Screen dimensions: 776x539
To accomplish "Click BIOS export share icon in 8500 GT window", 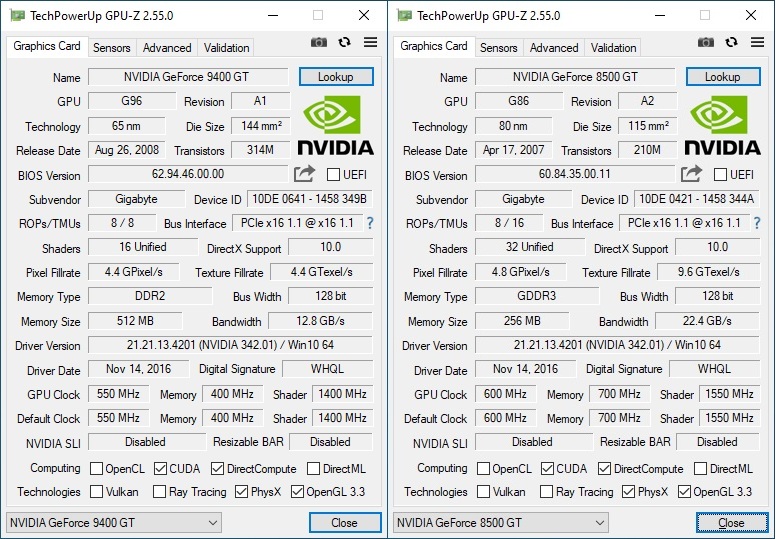I will point(691,174).
